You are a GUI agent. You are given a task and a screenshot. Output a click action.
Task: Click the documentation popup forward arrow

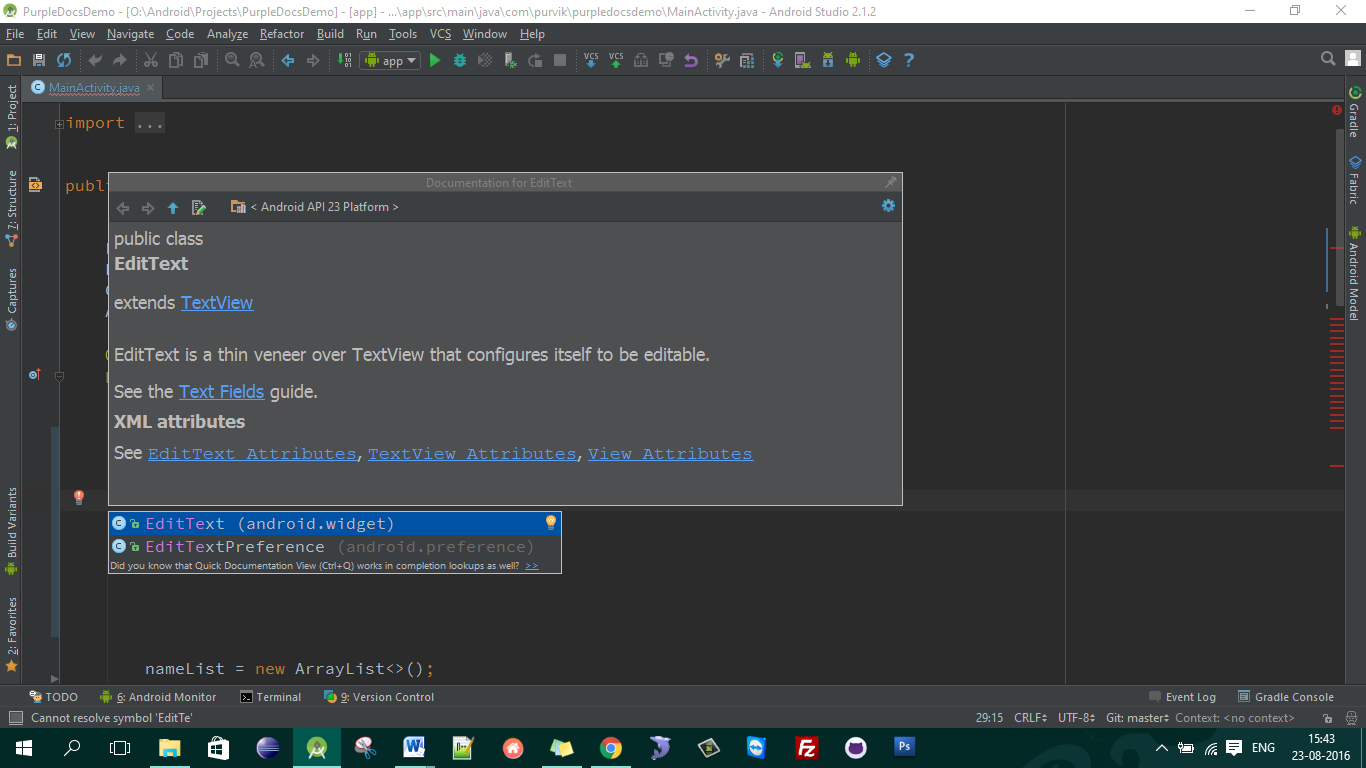click(148, 208)
